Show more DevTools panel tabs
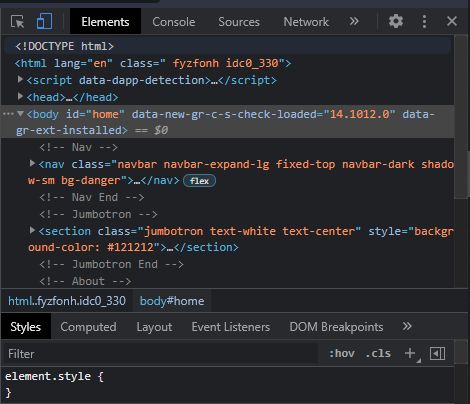This screenshot has width=470, height=404. pos(354,22)
